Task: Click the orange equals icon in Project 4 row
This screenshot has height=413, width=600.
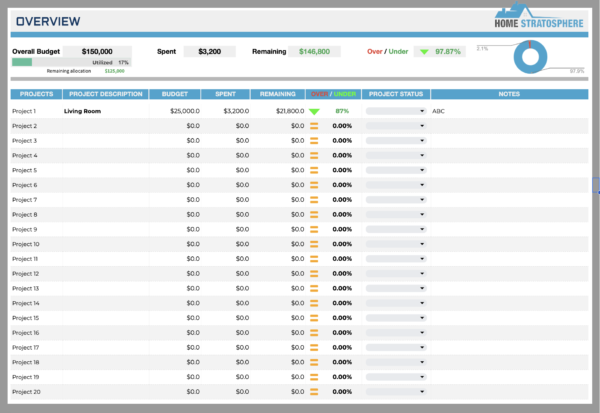Action: click(314, 155)
